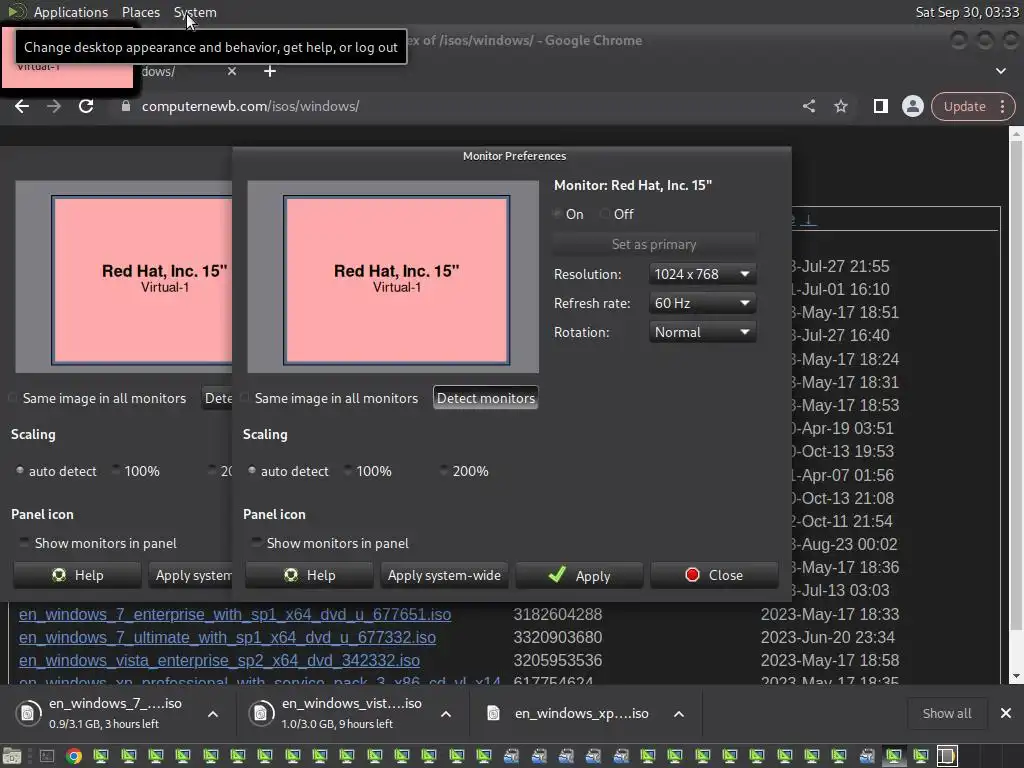Click Set as primary button
The height and width of the screenshot is (768, 1024).
pos(654,244)
